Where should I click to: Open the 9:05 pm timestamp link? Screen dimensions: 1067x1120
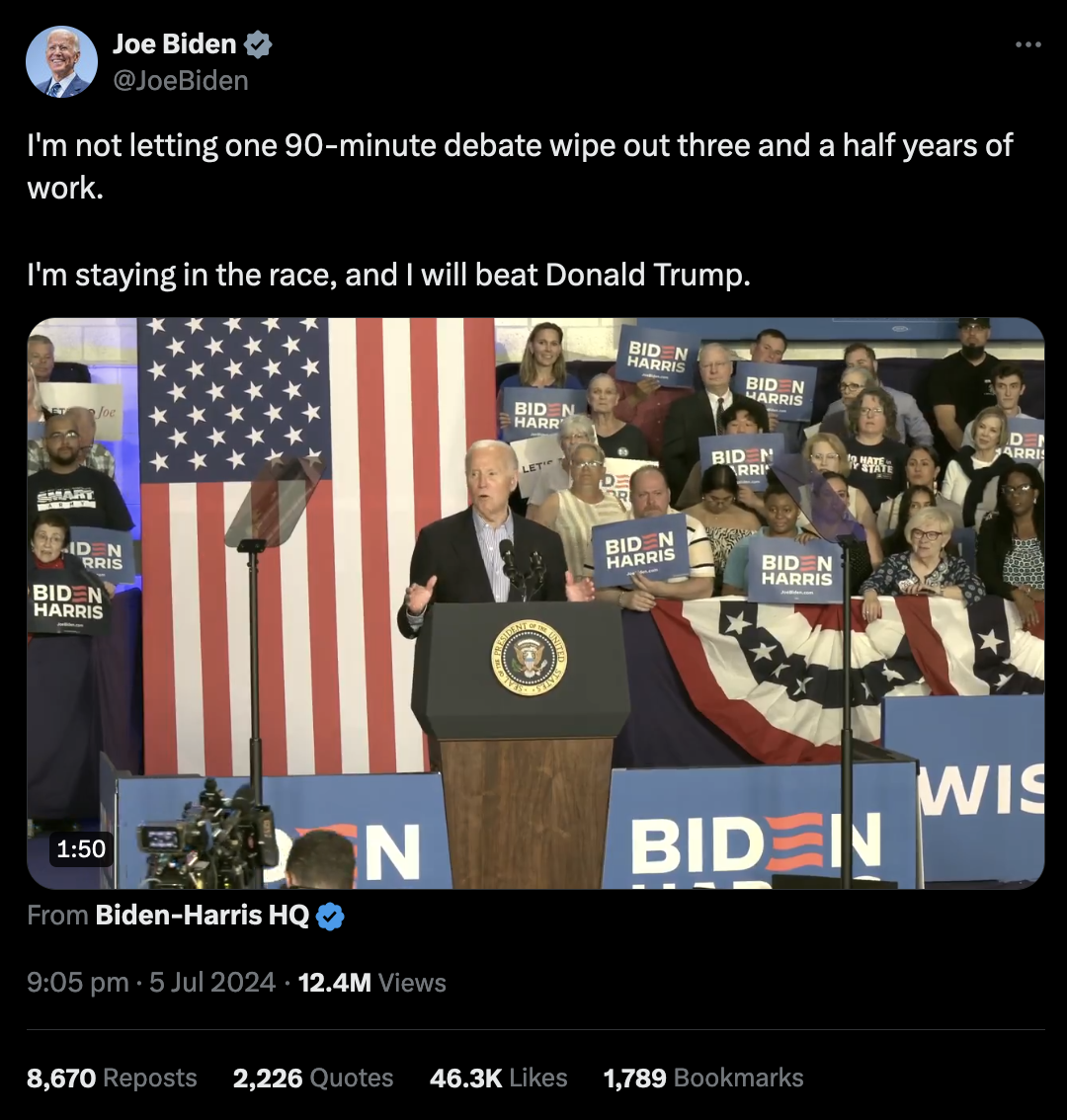(x=78, y=983)
